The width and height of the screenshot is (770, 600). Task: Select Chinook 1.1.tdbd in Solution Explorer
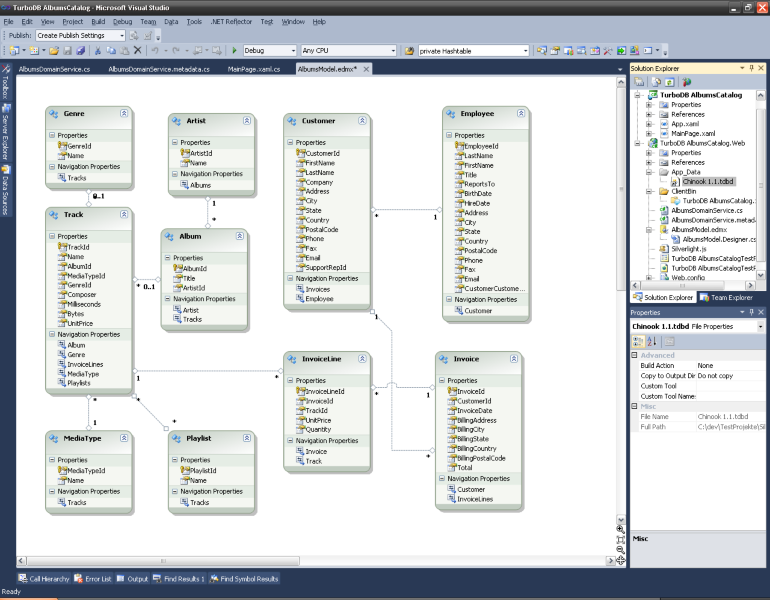(708, 182)
